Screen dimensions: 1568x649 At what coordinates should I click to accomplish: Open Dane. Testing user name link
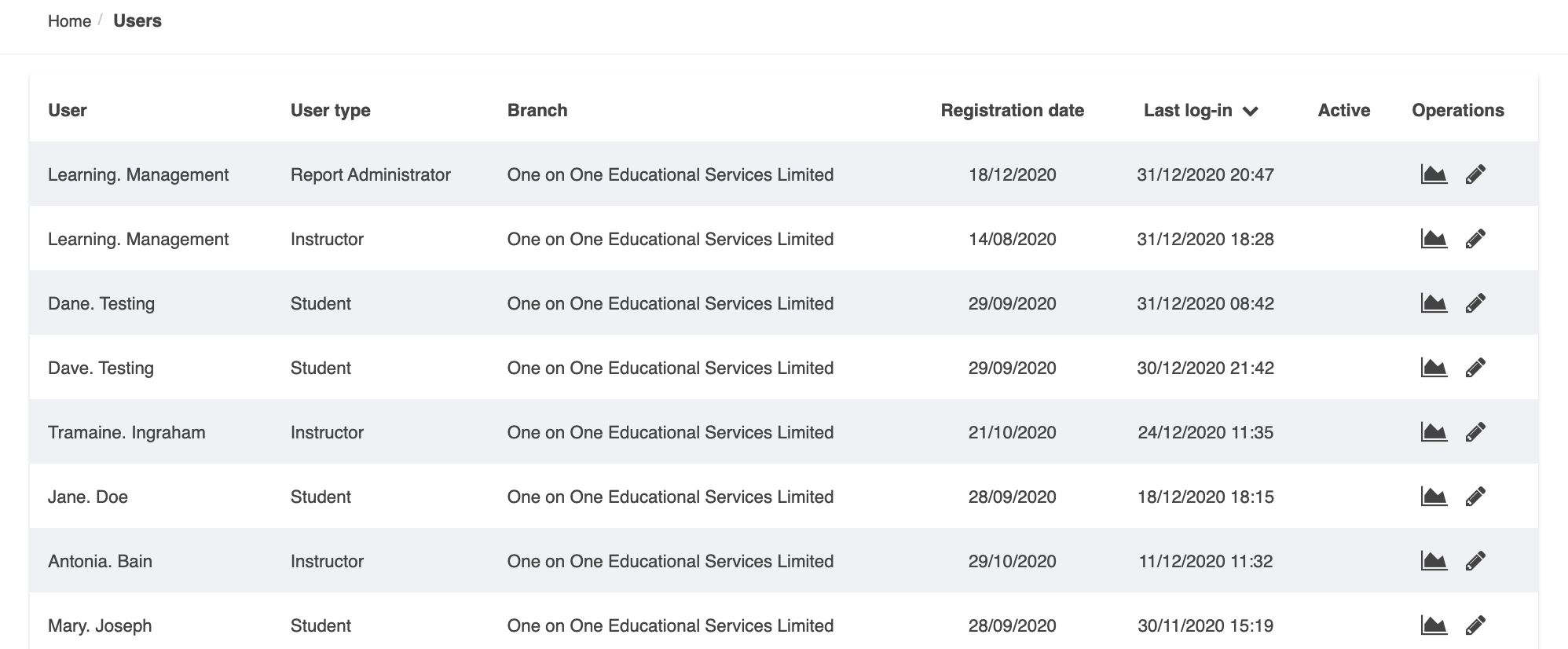[101, 304]
